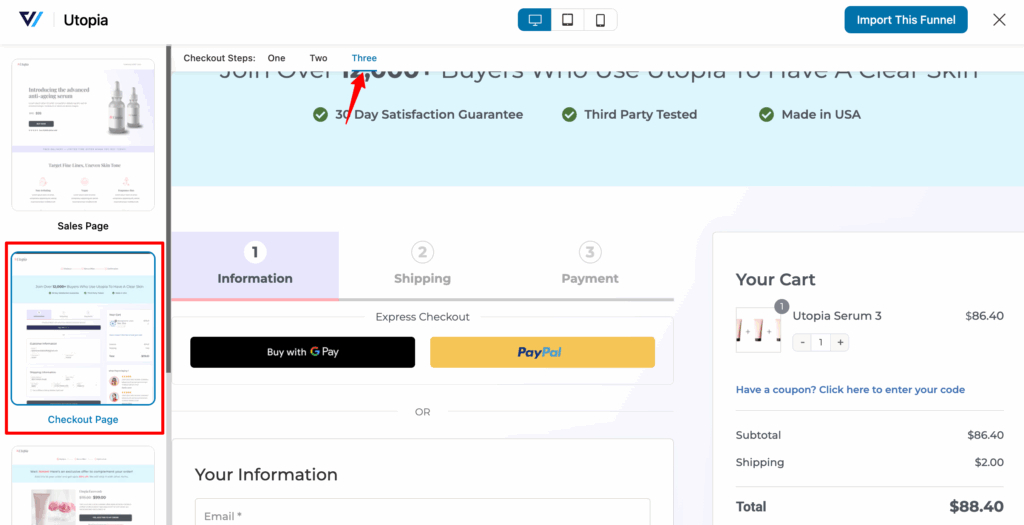Click the Sales Page label

click(83, 226)
